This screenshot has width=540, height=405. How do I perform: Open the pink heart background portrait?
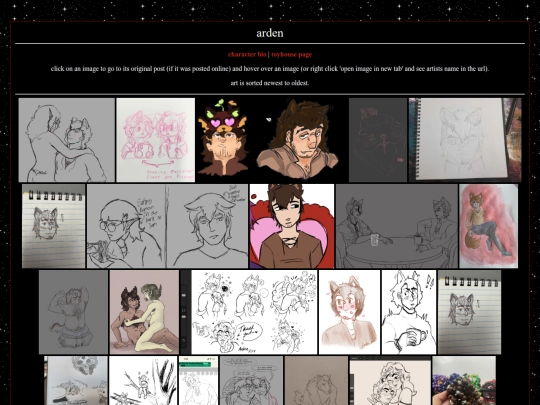click(x=292, y=226)
